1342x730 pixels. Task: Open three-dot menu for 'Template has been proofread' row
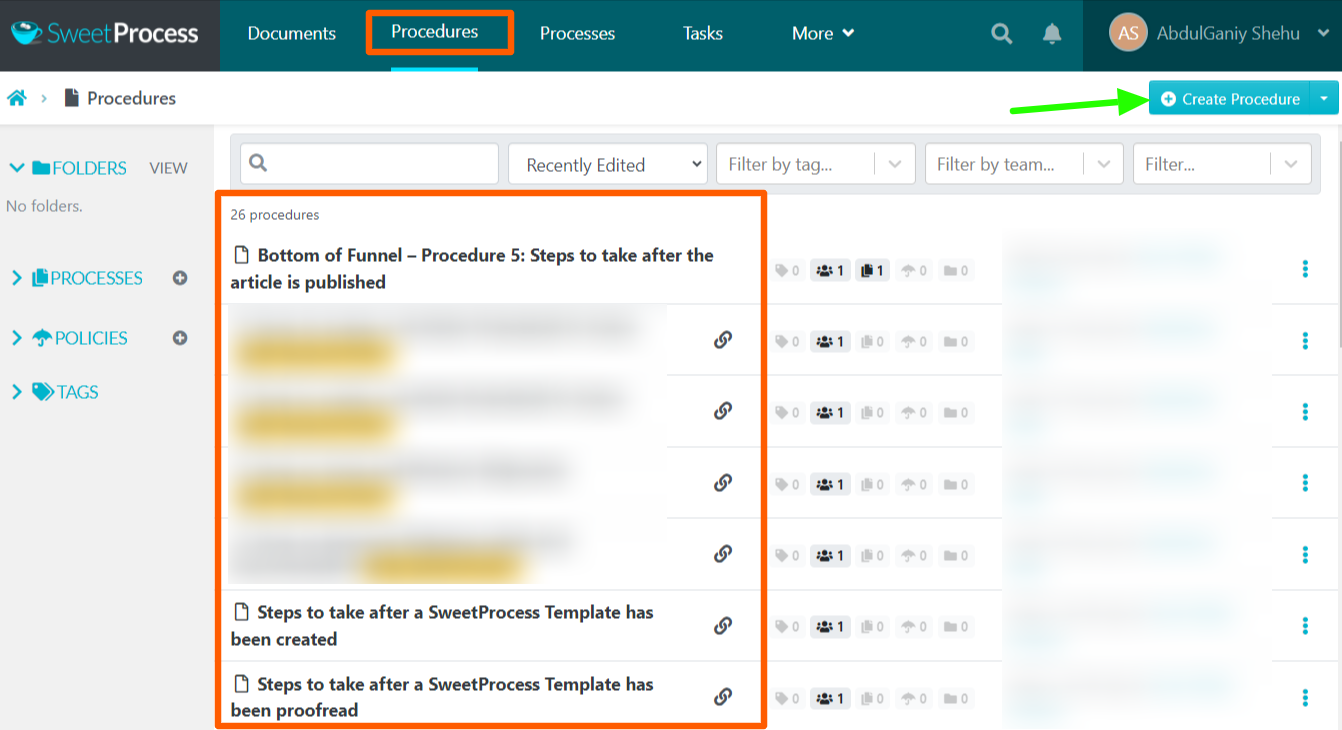pos(1305,697)
